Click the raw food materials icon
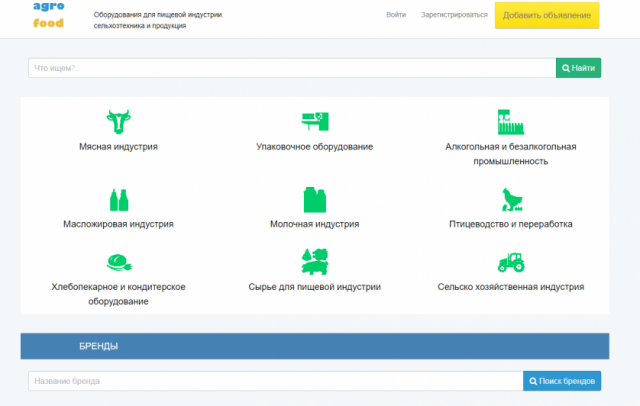640x406 pixels. pyautogui.click(x=315, y=262)
